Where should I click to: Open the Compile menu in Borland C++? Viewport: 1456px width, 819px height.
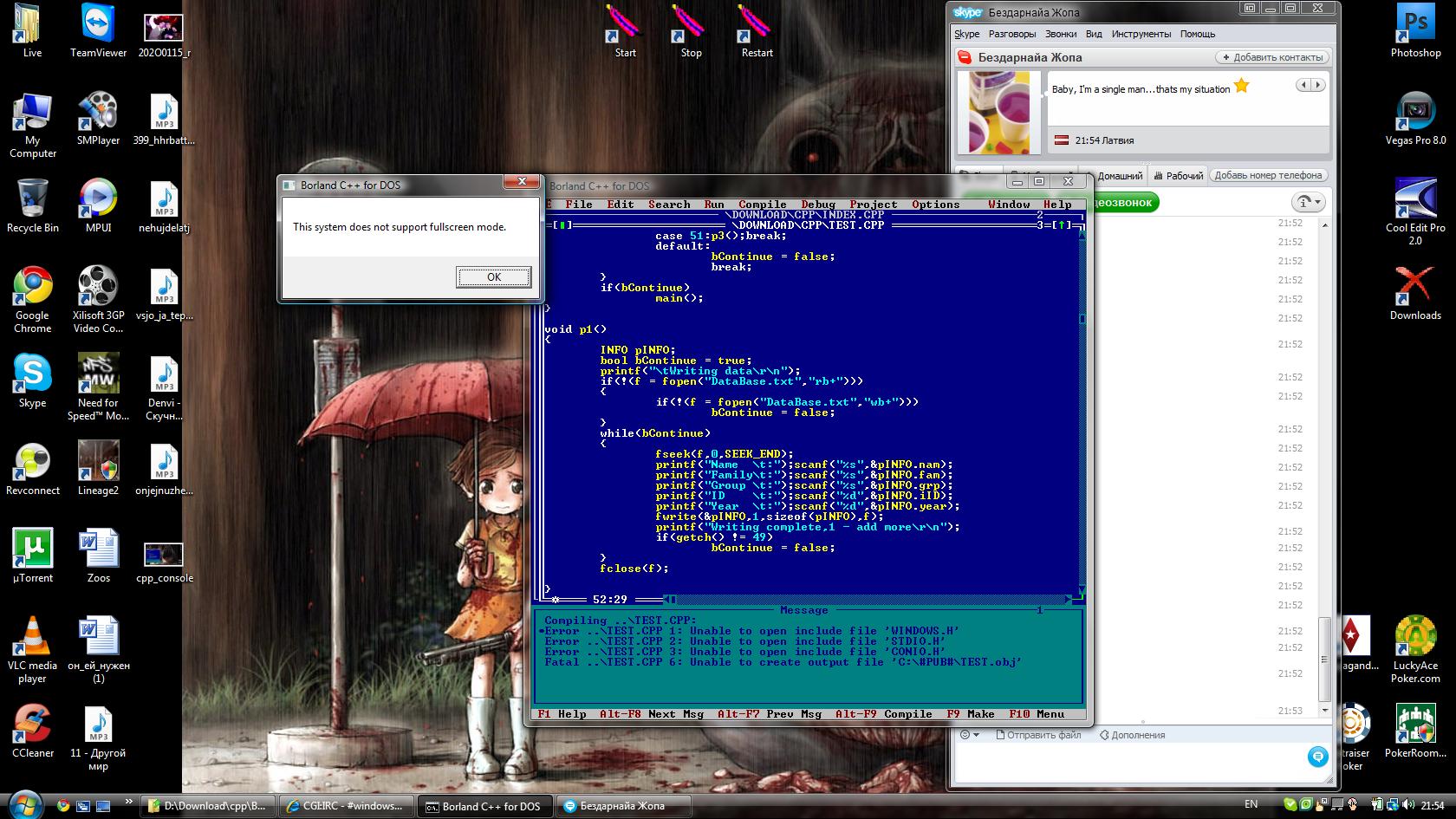coord(763,205)
